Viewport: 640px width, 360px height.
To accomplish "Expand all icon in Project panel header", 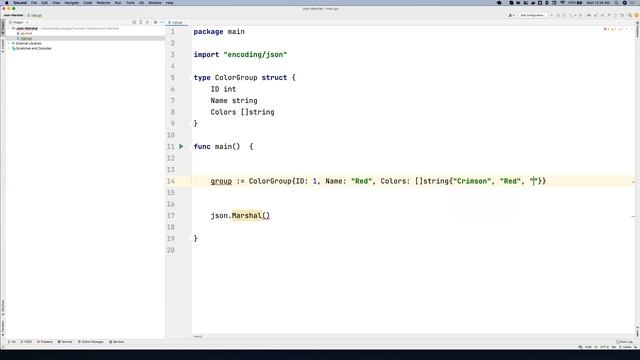I will pyautogui.click(x=141, y=22).
